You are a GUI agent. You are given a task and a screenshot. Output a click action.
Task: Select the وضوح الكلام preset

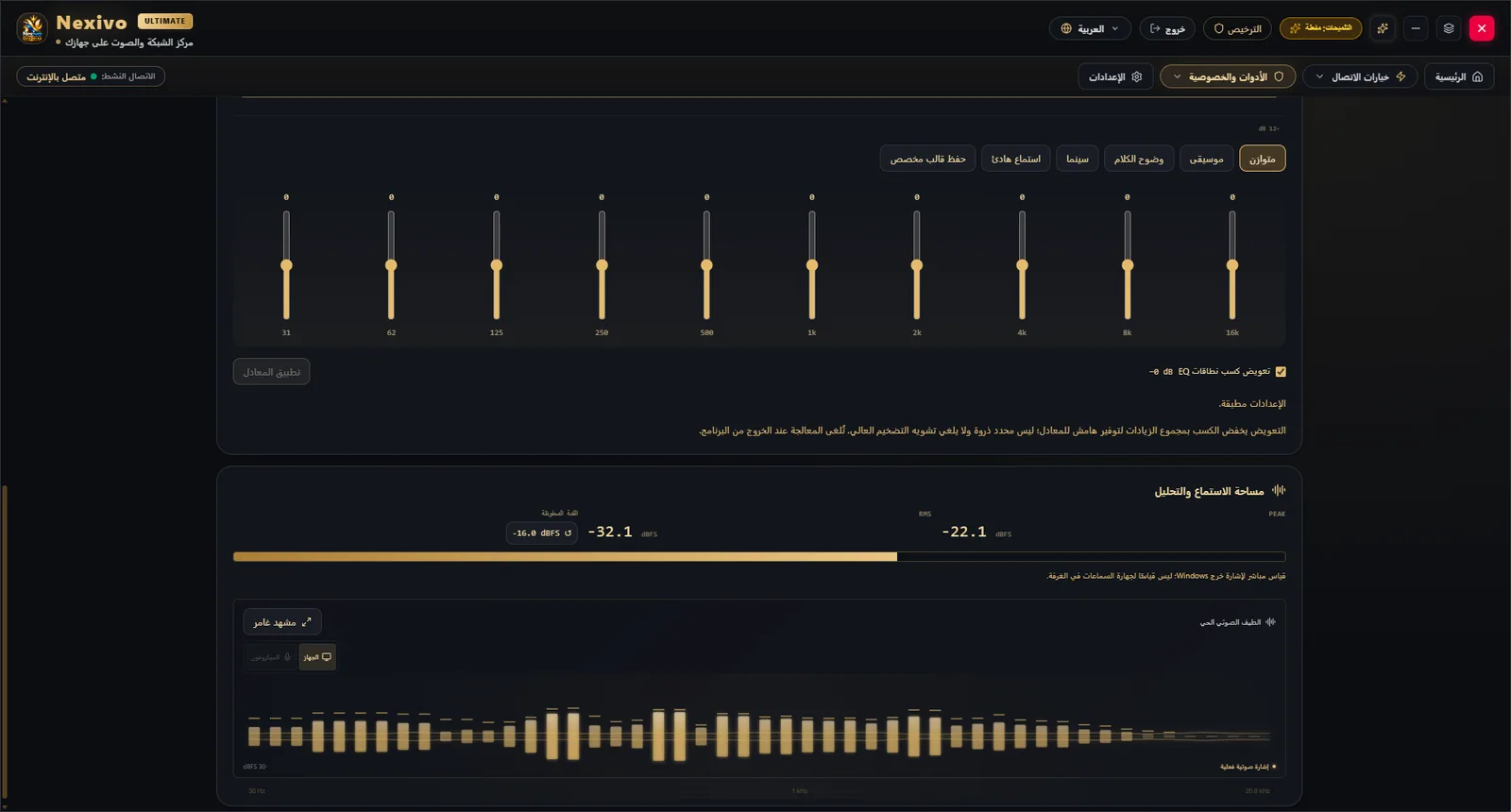tap(1139, 159)
